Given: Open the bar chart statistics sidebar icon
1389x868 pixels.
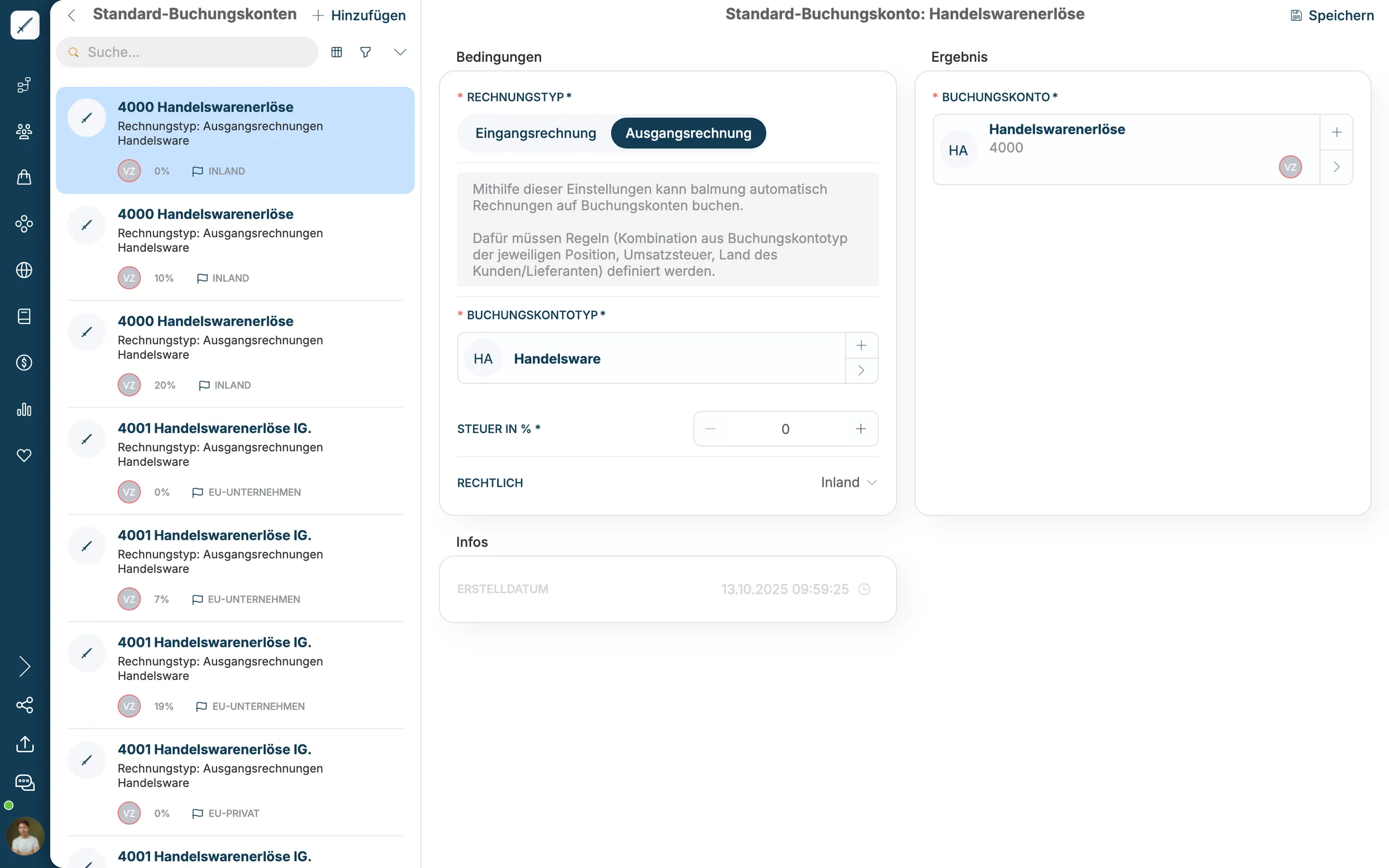Looking at the screenshot, I should pos(24,409).
